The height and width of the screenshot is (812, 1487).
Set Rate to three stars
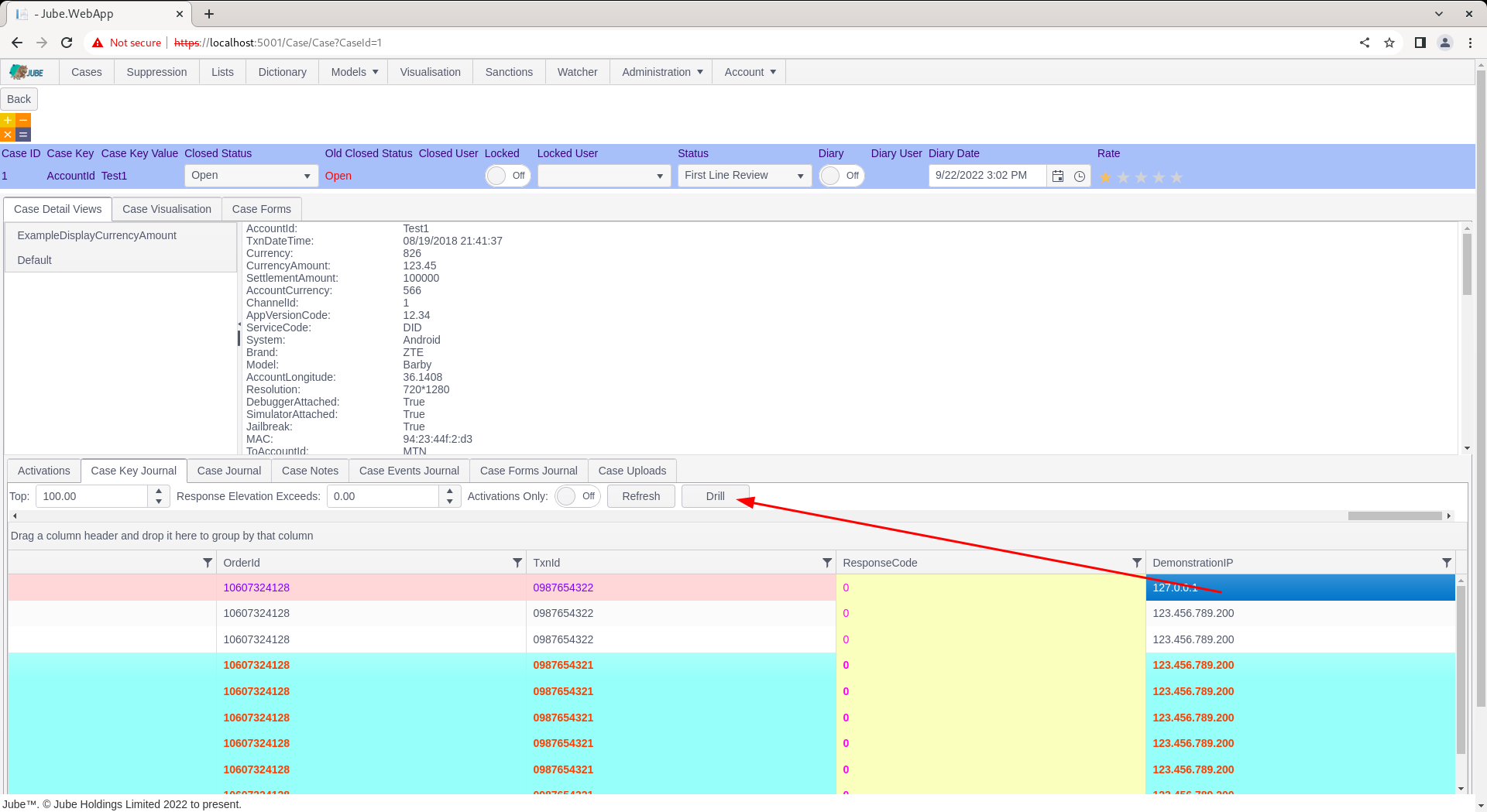(1141, 177)
